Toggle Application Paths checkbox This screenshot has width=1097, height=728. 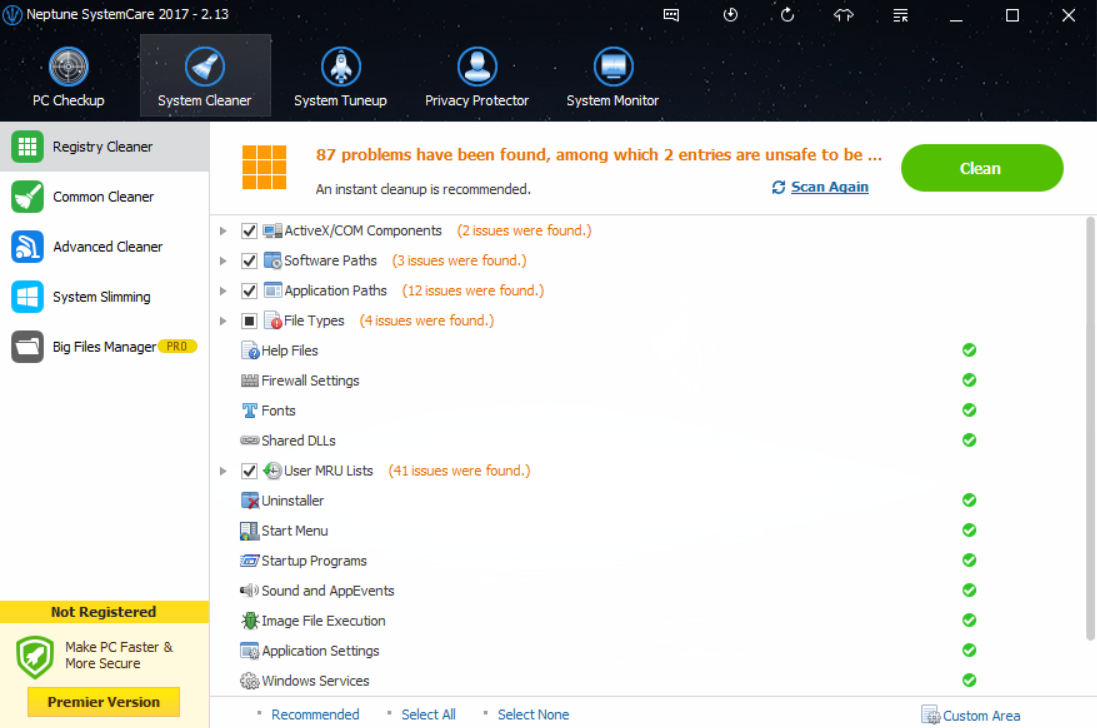click(249, 290)
